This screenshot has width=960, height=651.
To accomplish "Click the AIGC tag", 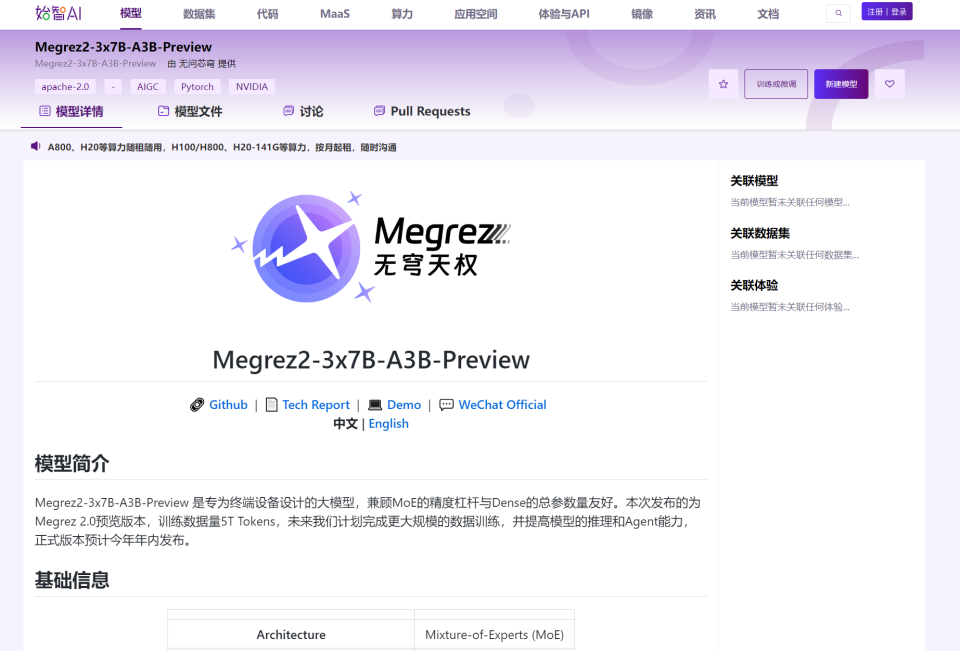I will 148,86.
